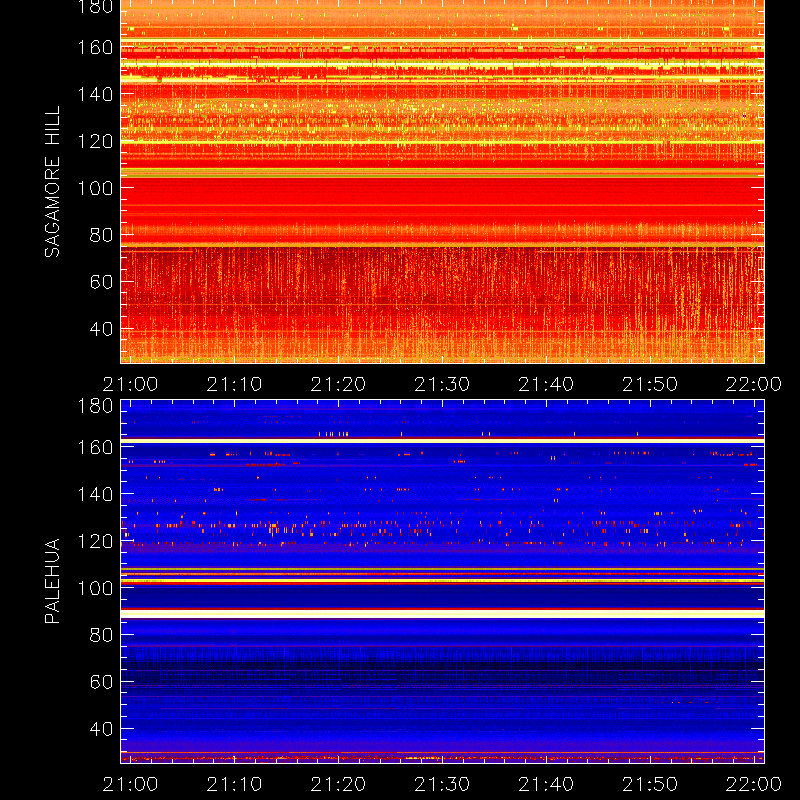Screen dimensions: 800x800
Task: Select the 100 tick label on Palehua plot
Action: (95, 588)
